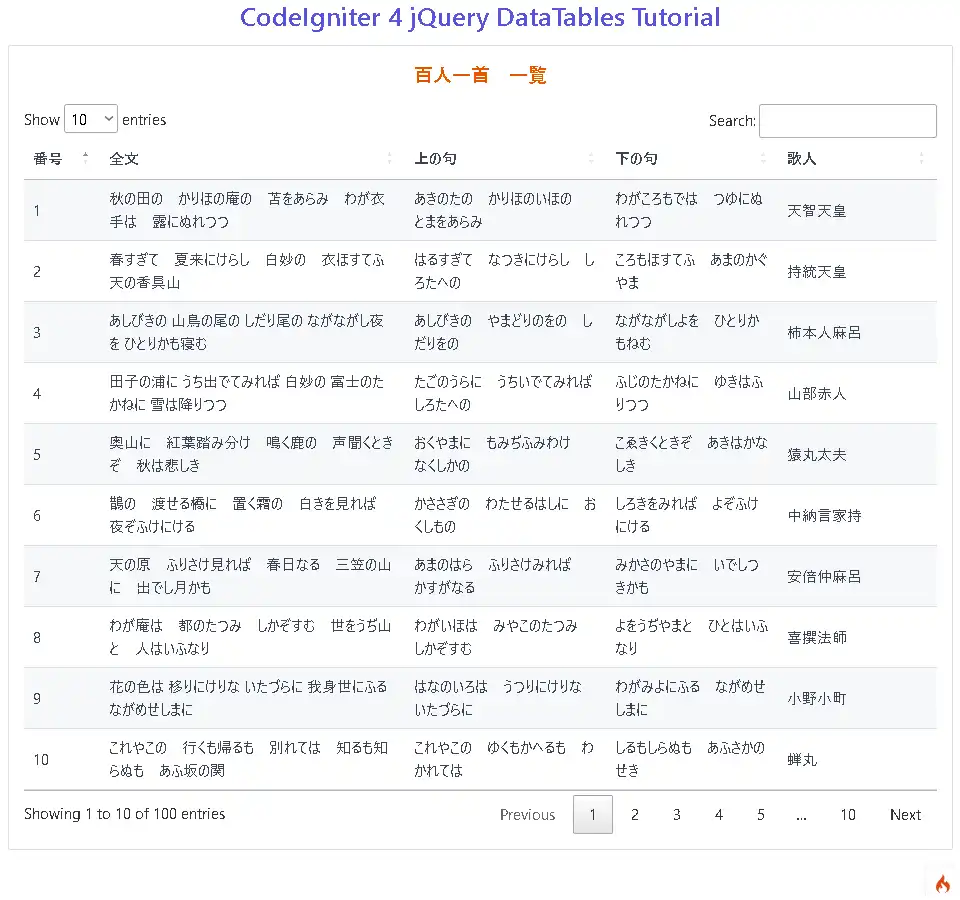The width and height of the screenshot is (960, 900).
Task: Jump to page 10 via pagination
Action: (x=848, y=815)
